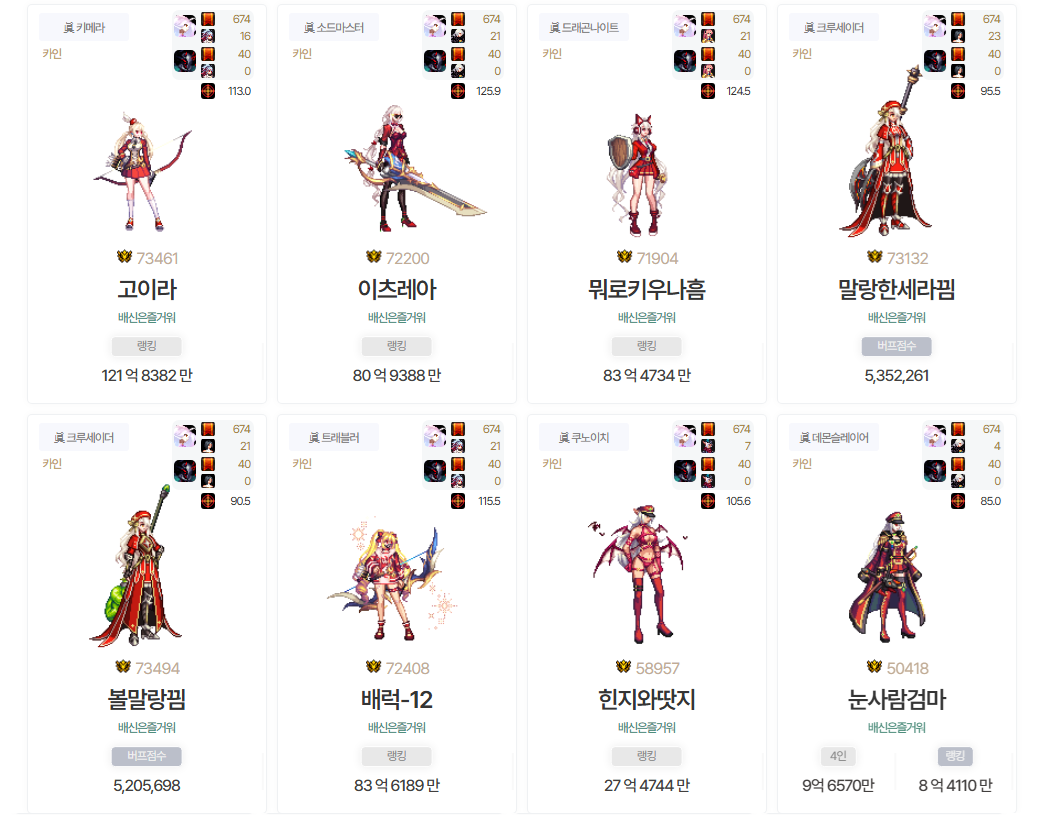1042x815 pixels.
Task: Open the 이츠레아 character name link
Action: click(x=397, y=289)
